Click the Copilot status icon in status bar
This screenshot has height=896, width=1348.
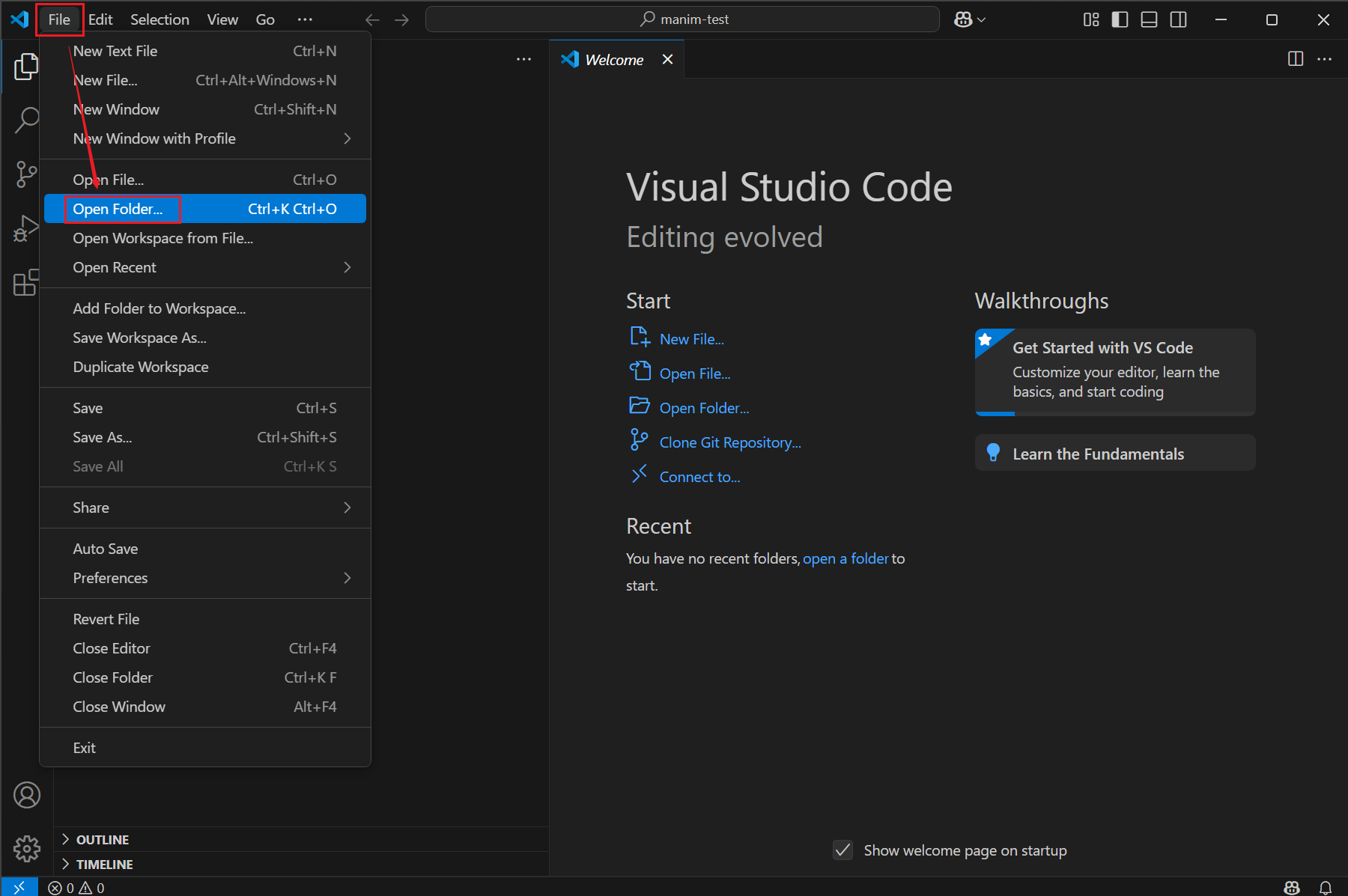point(1292,888)
